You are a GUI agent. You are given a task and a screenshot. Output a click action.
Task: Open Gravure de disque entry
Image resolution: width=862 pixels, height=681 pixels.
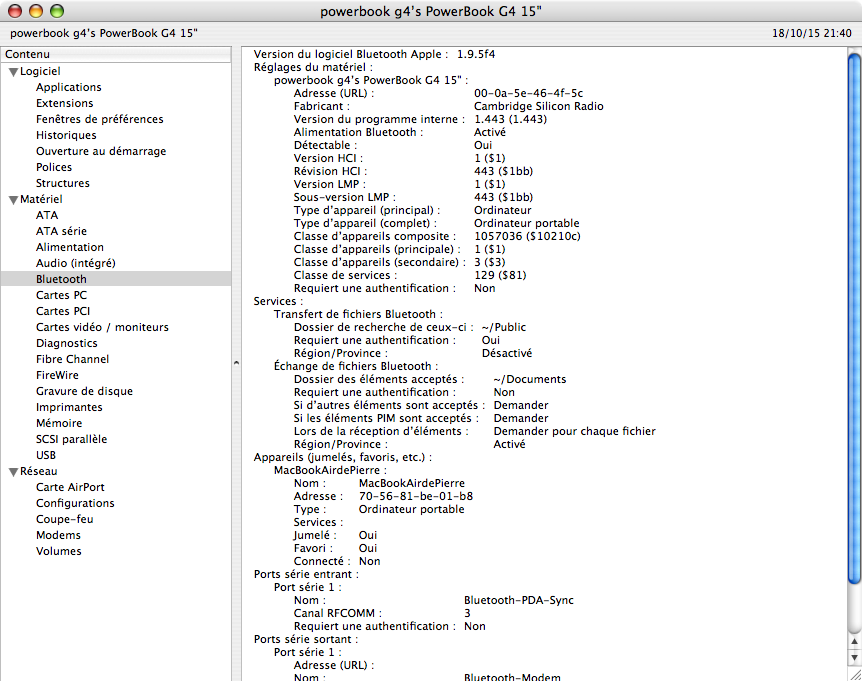click(85, 391)
